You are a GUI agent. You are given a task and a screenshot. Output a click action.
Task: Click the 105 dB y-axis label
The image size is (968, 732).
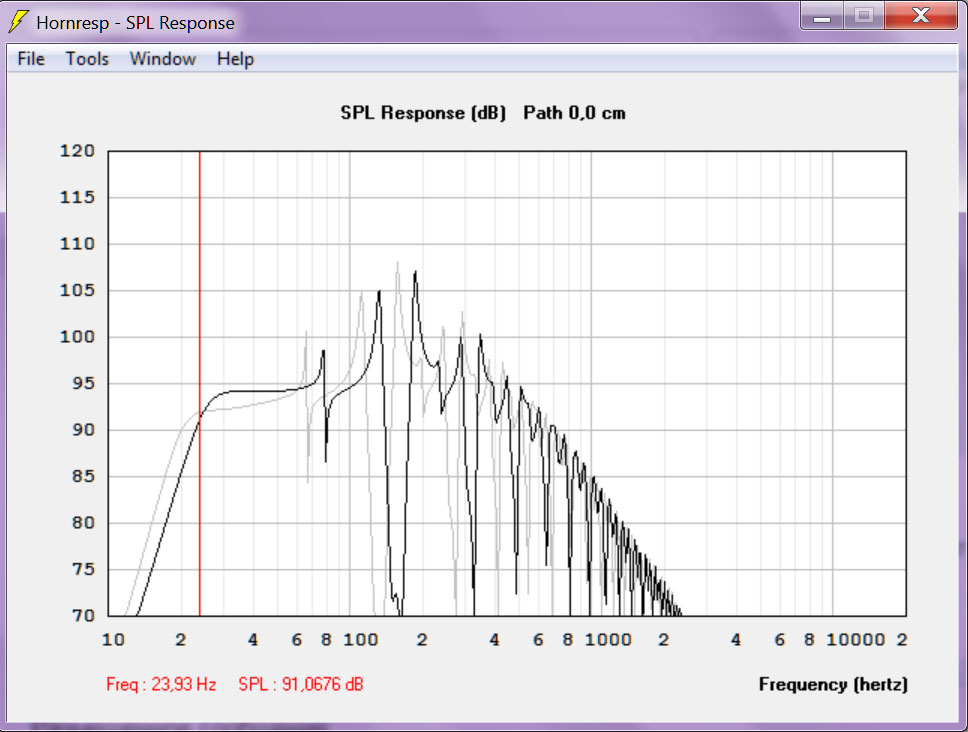[77, 290]
